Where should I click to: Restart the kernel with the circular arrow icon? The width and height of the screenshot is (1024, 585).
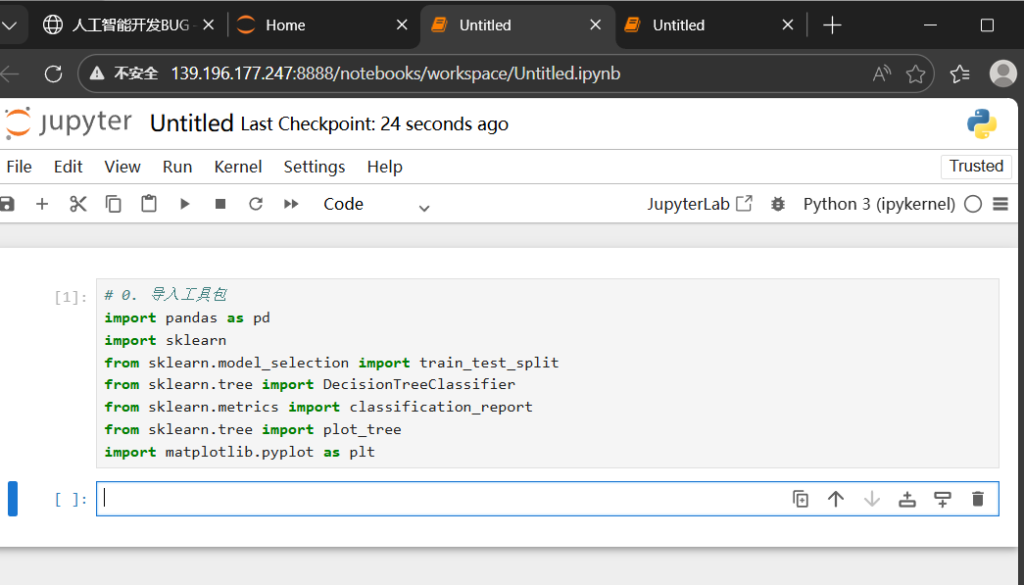[x=256, y=204]
